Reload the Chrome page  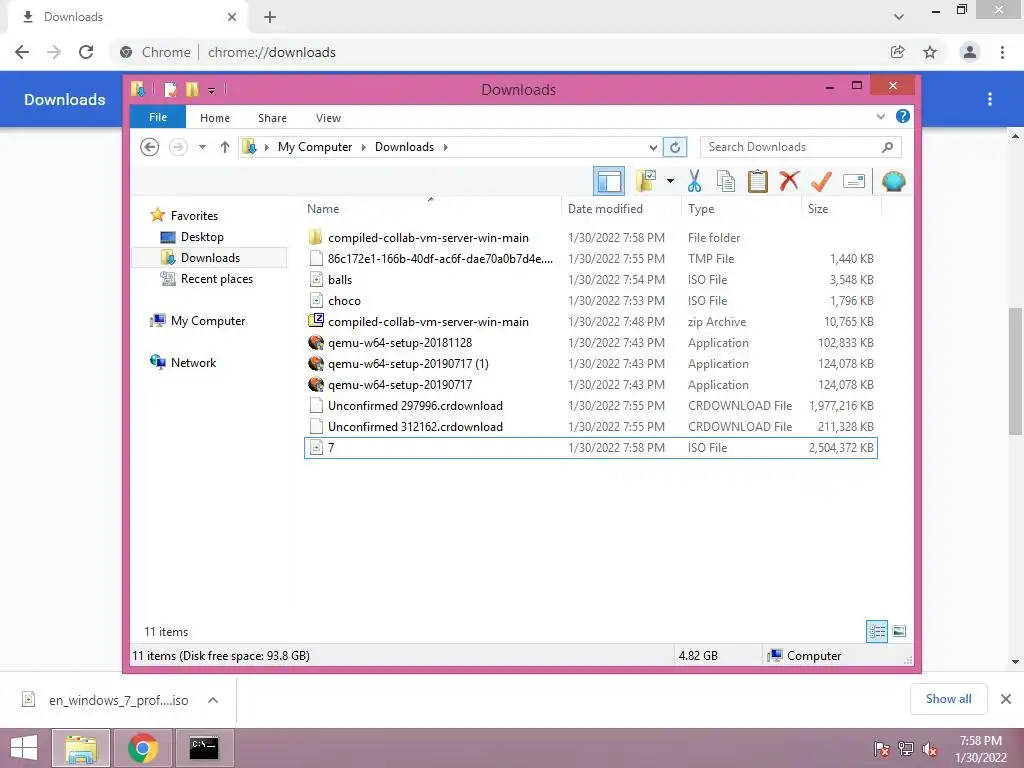pyautogui.click(x=86, y=52)
